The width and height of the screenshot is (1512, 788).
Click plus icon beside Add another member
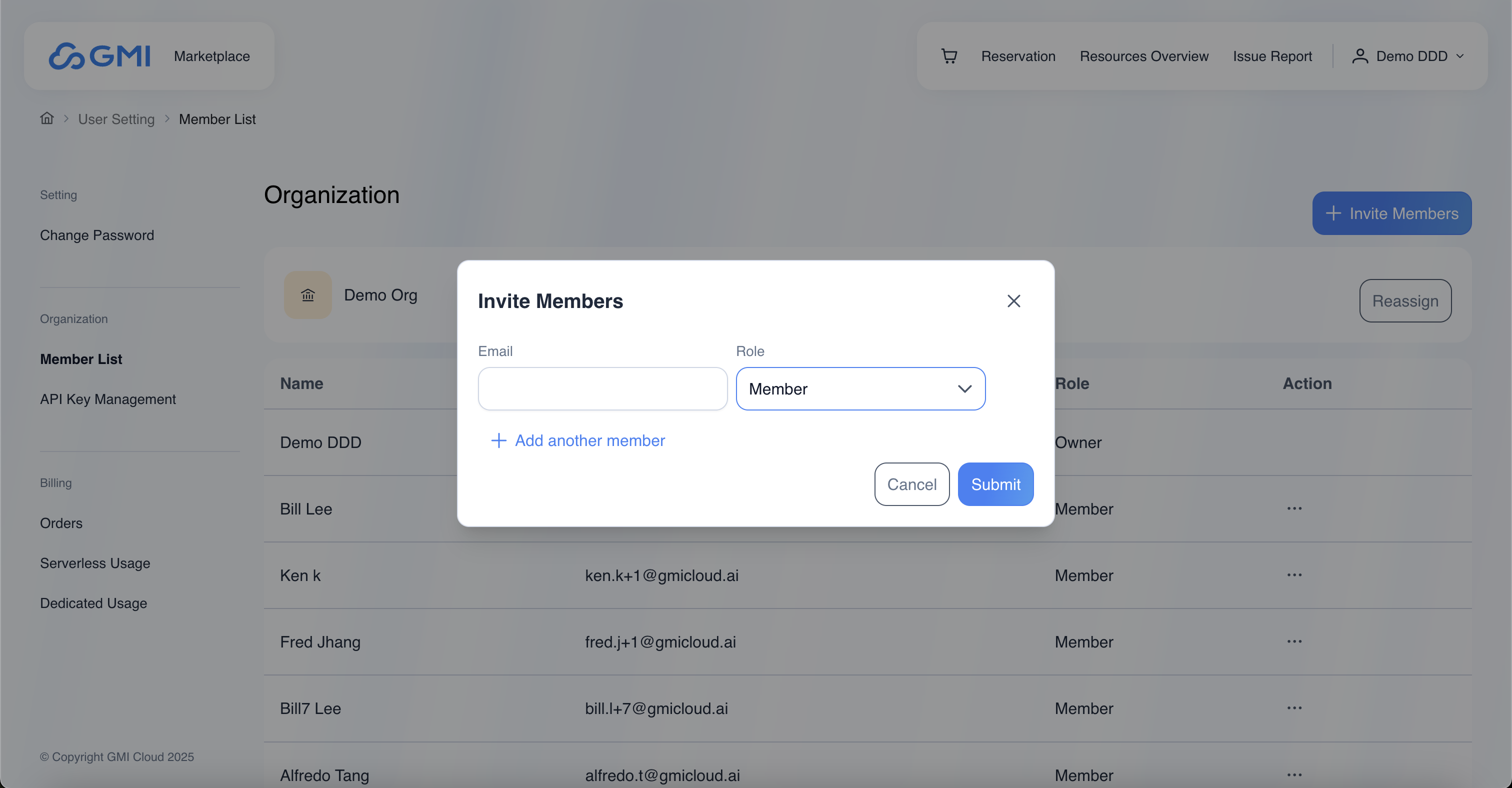498,440
